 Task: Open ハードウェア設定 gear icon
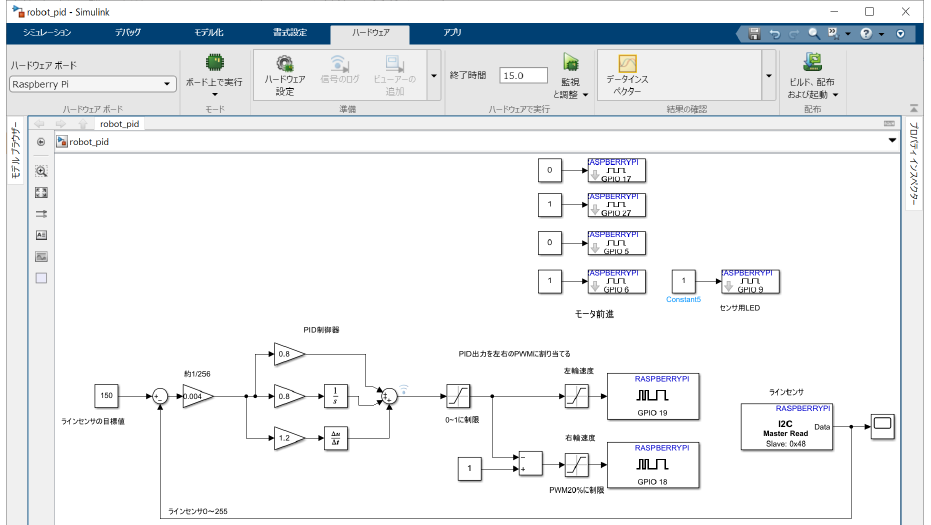(285, 66)
